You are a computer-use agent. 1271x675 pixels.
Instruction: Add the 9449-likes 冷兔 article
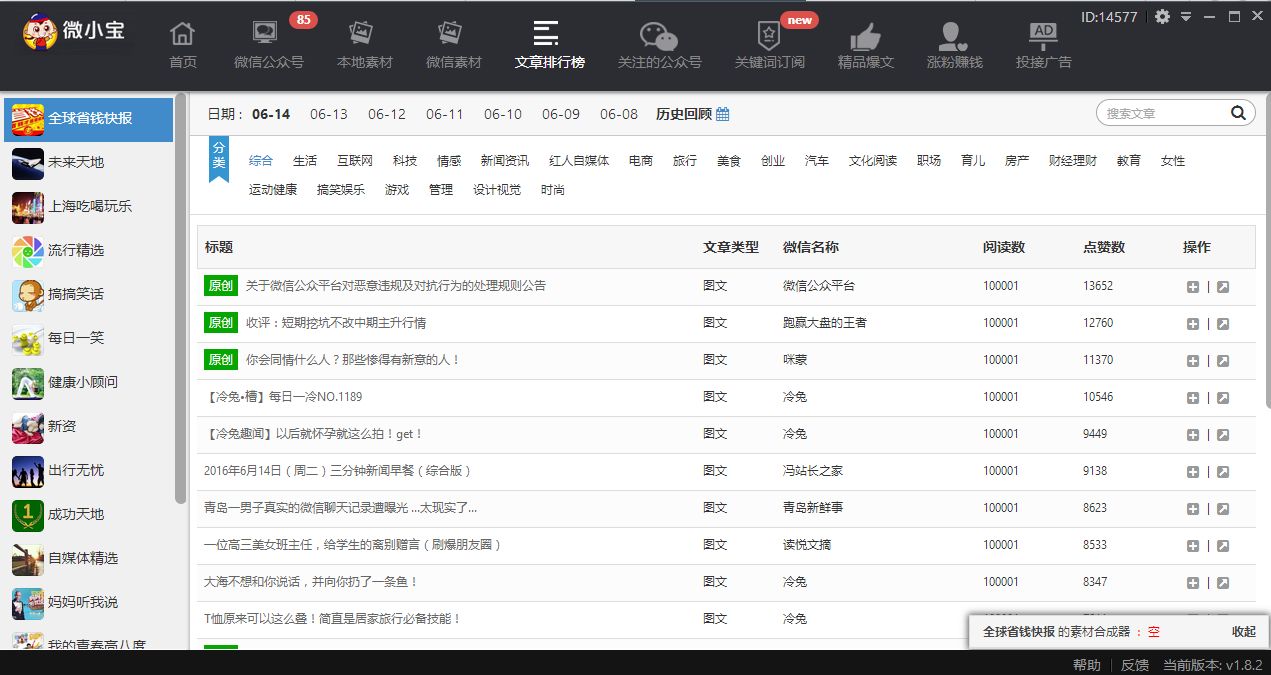1193,435
